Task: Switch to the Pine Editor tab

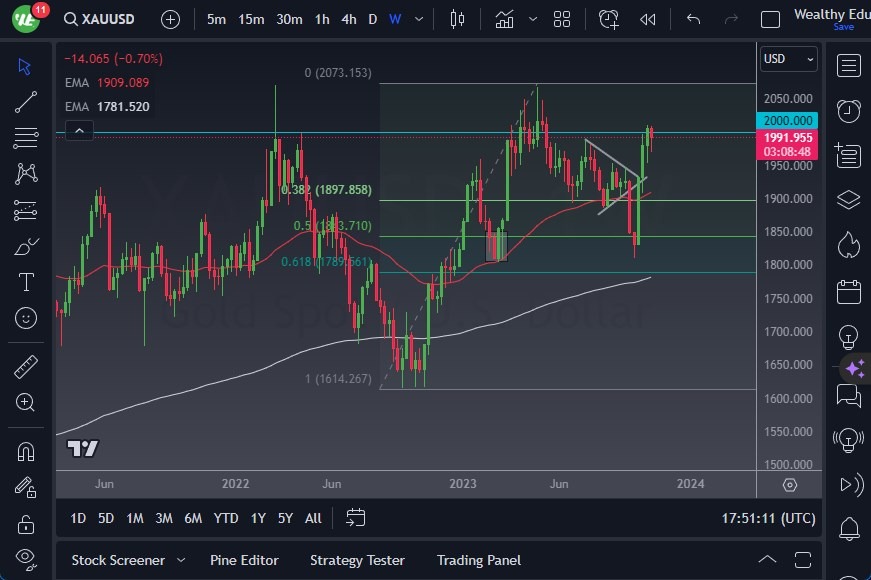Action: point(244,561)
